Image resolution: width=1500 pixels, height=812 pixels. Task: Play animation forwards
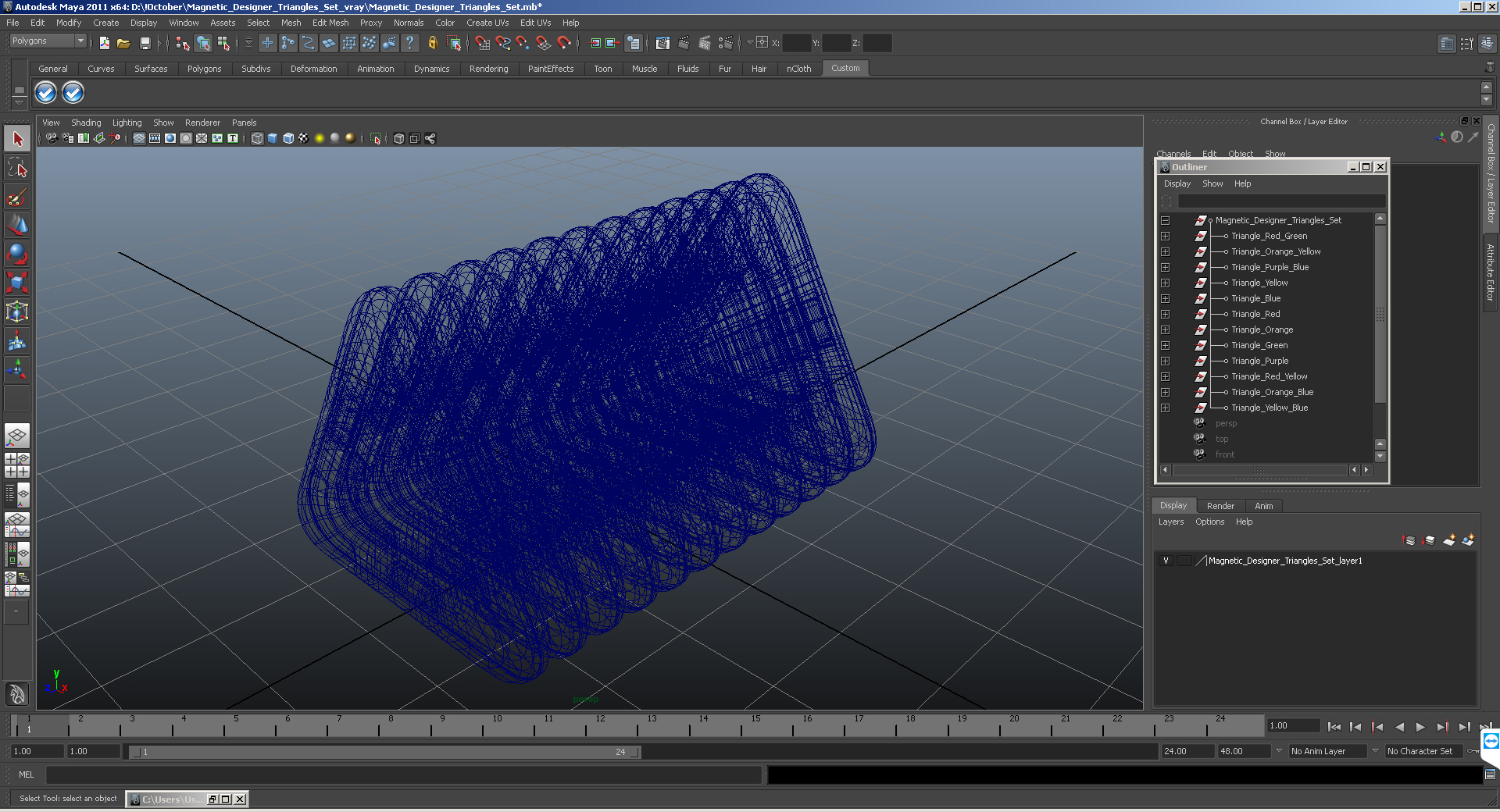point(1420,727)
